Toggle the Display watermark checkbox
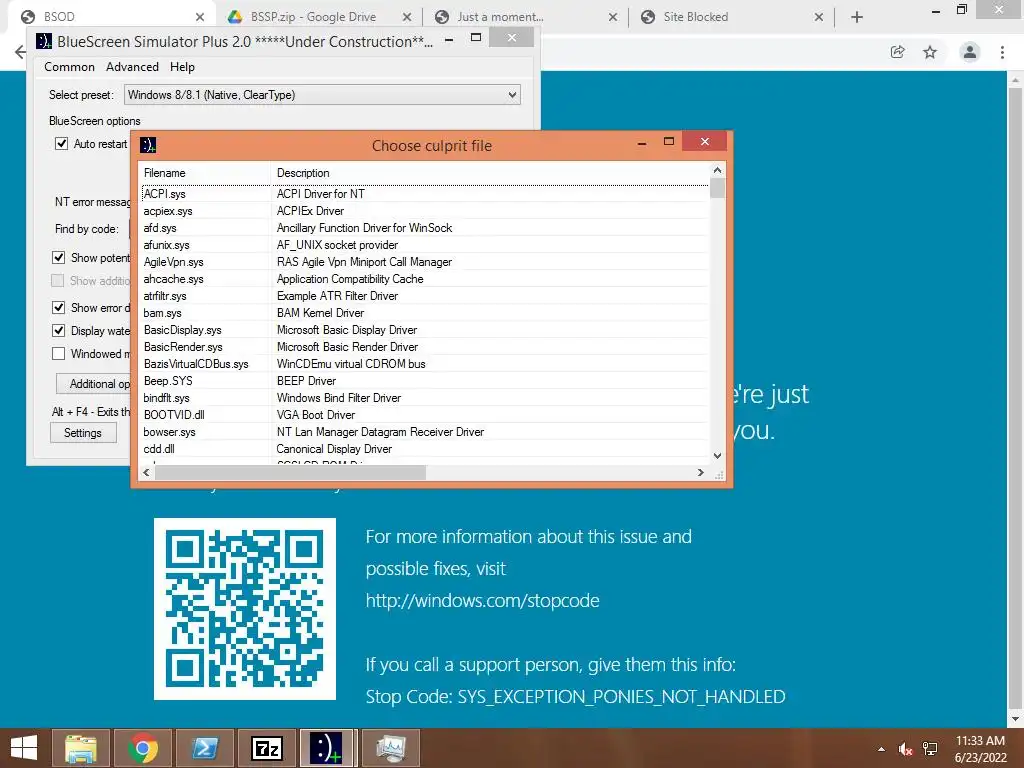The width and height of the screenshot is (1024, 768). [59, 330]
